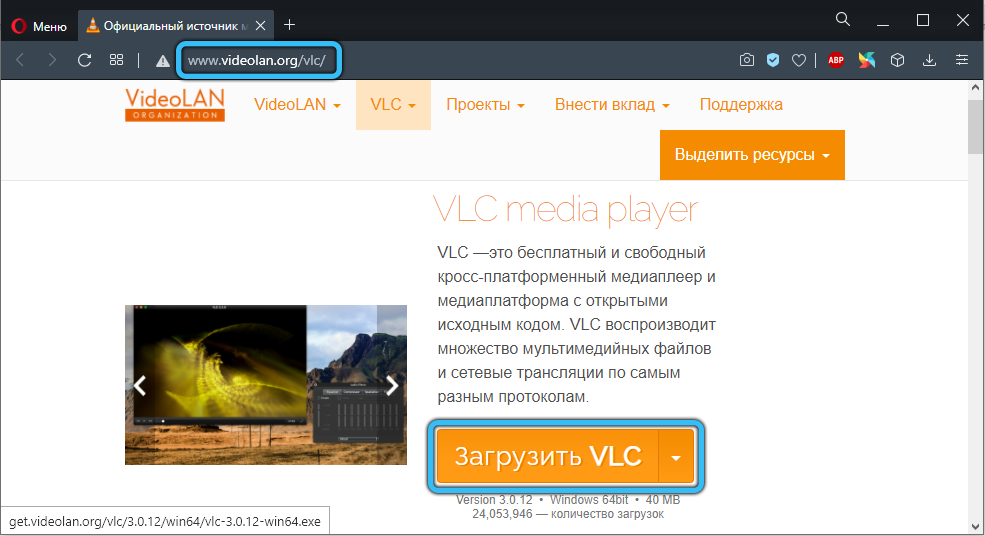Click the Загрузить VLC download button
Viewport: 985px width, 536px height.
tap(548, 457)
